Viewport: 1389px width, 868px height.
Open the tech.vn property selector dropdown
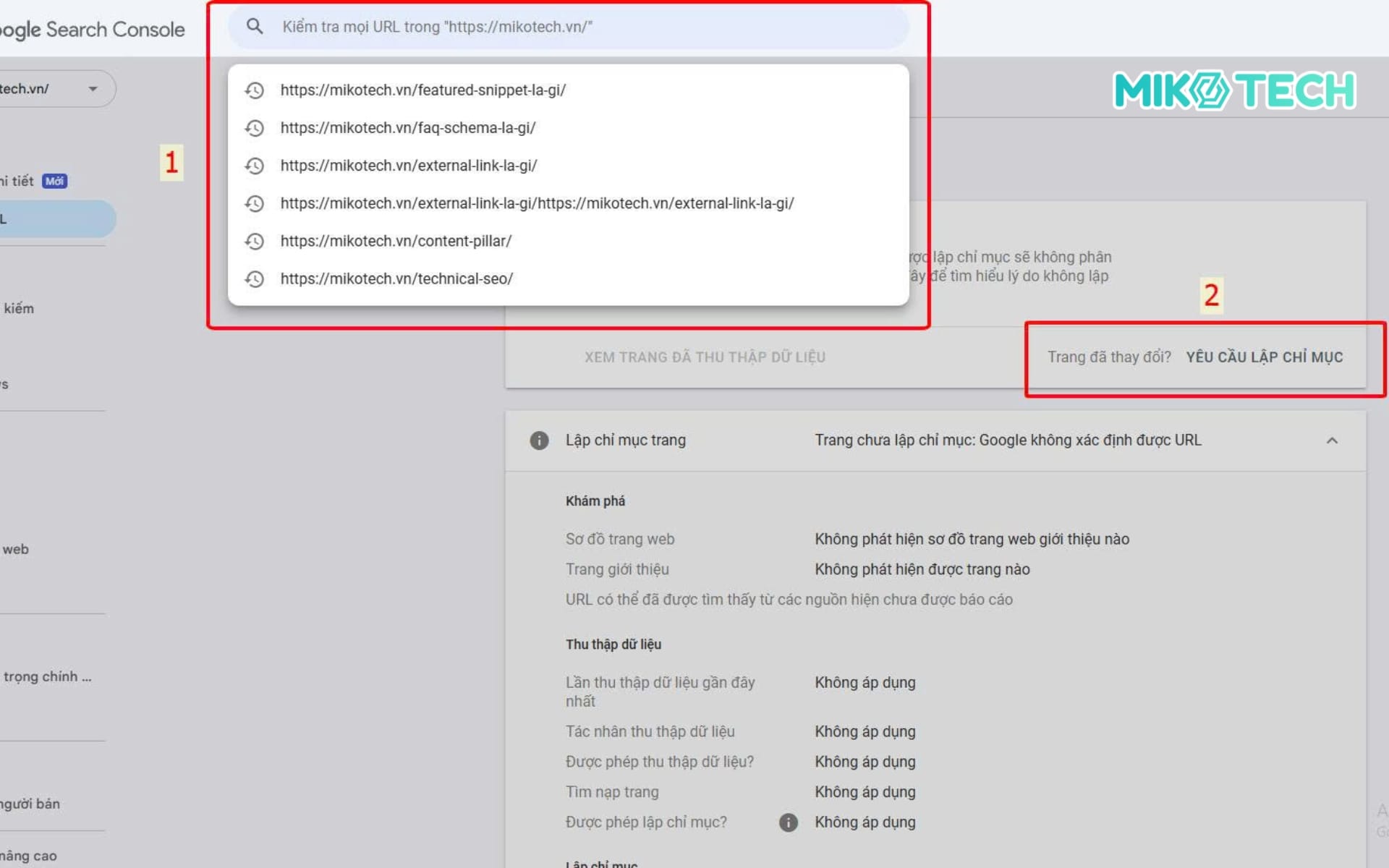tap(93, 88)
